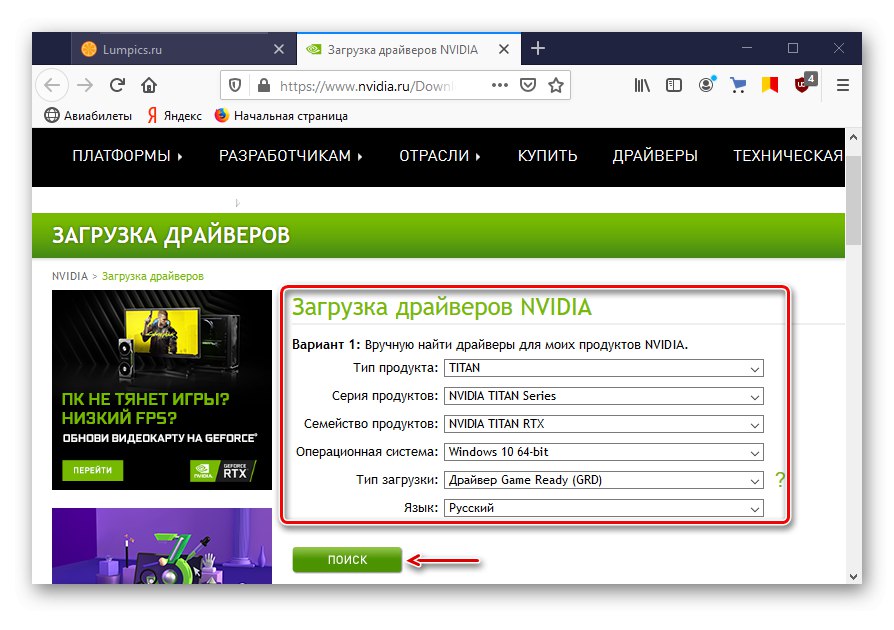The width and height of the screenshot is (894, 630).
Task: Open Семейство продуктов dropdown
Action: tap(604, 424)
